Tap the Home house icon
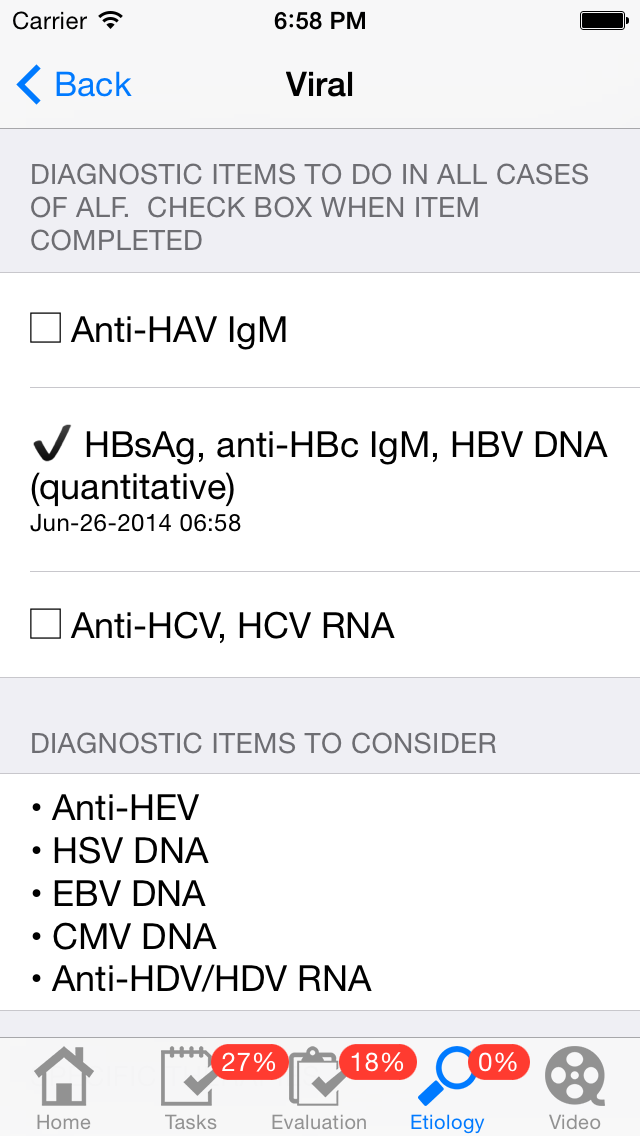 pos(64,1076)
